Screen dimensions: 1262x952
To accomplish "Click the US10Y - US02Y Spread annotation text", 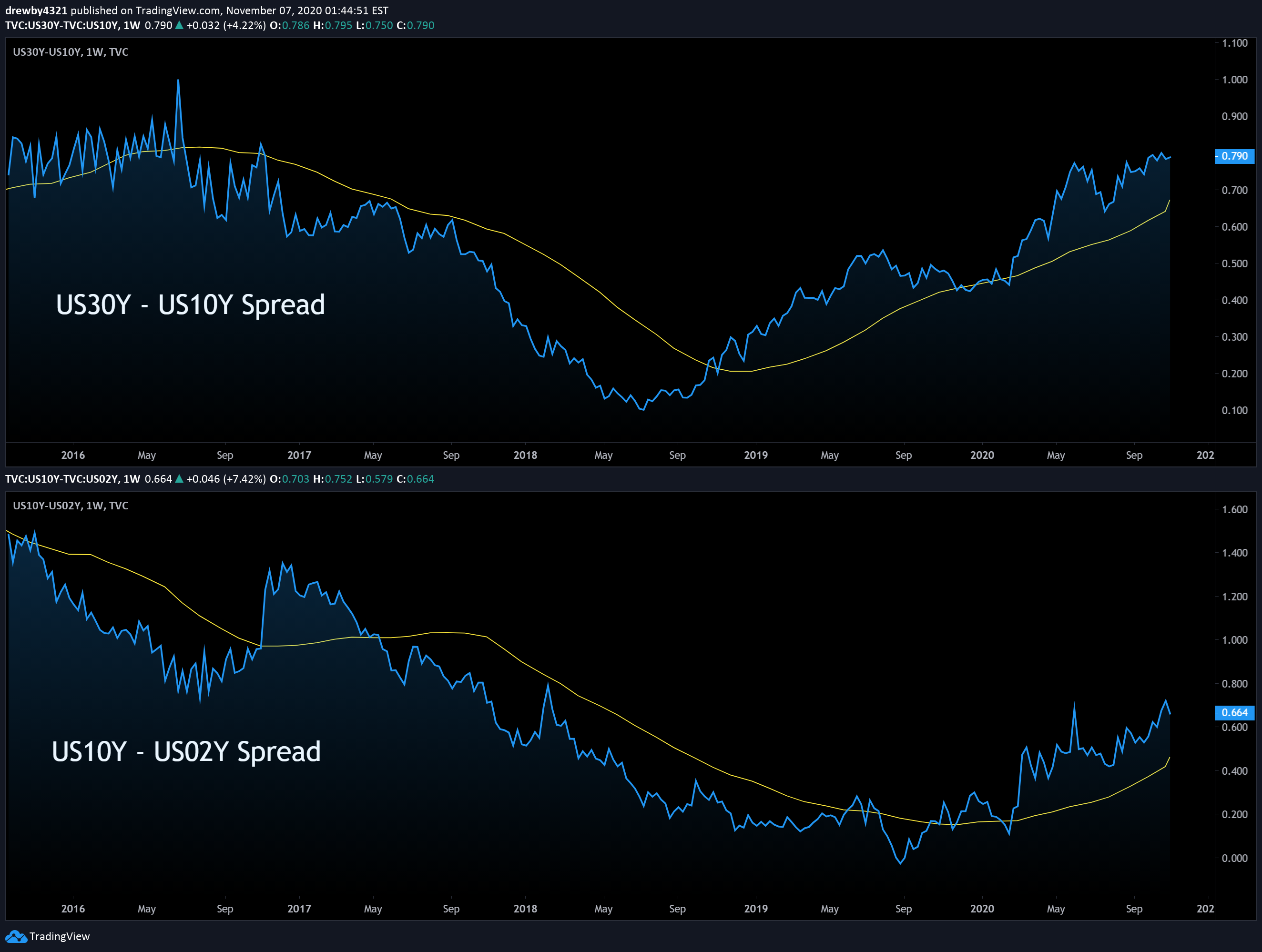I will (x=186, y=752).
